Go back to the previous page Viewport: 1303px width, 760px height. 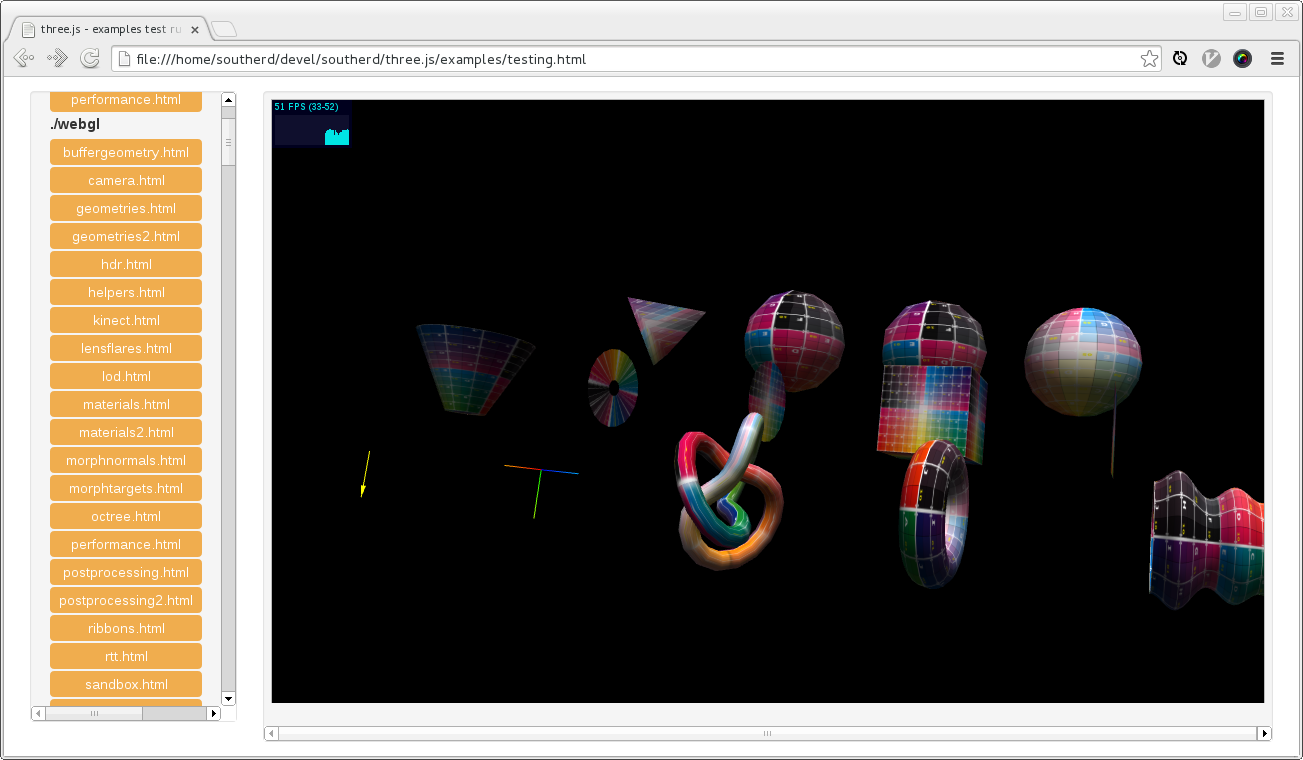24,59
